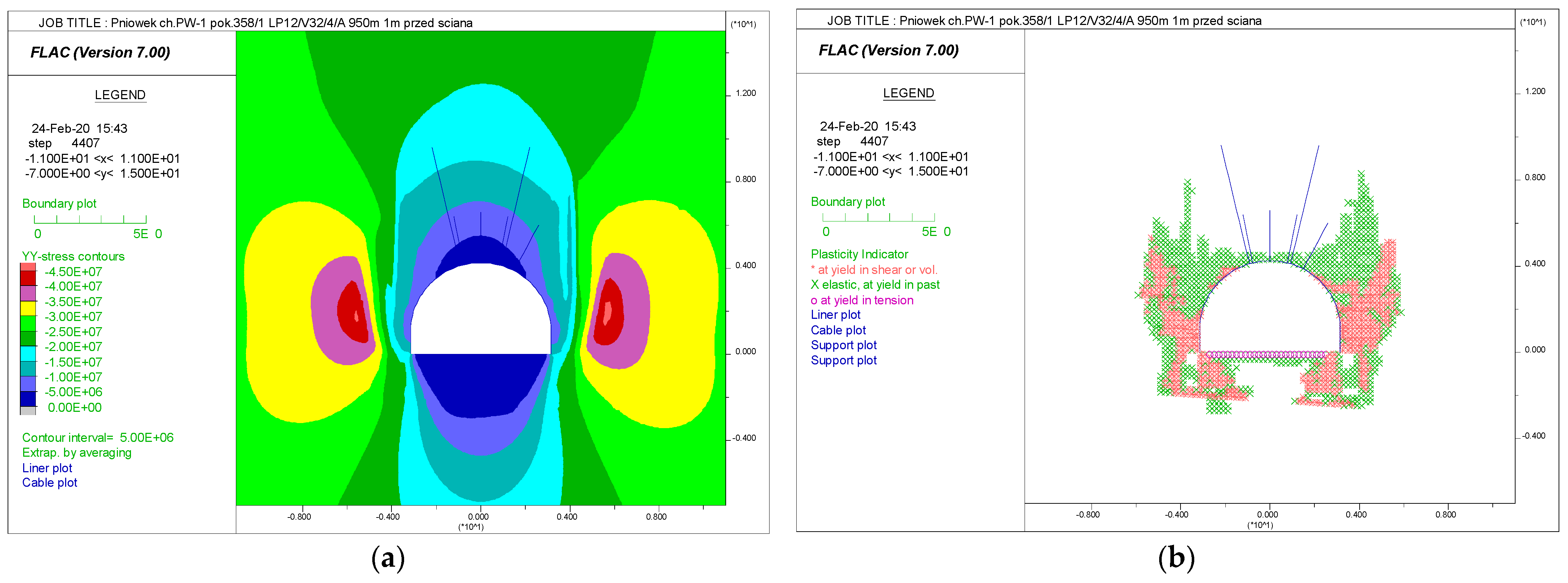Select the magenta swatch in the stress legend
The width and height of the screenshot is (1568, 583).
click(28, 293)
